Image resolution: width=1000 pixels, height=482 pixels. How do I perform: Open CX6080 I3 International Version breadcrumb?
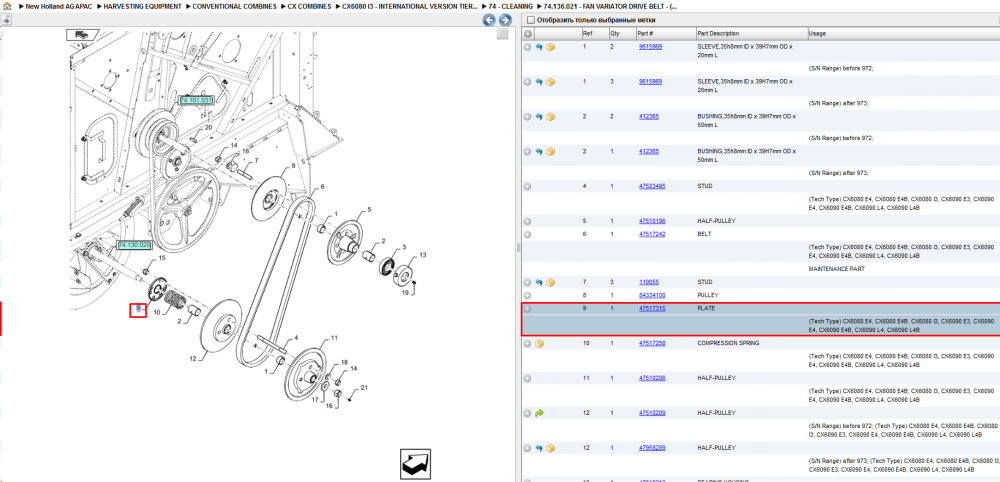[x=409, y=6]
